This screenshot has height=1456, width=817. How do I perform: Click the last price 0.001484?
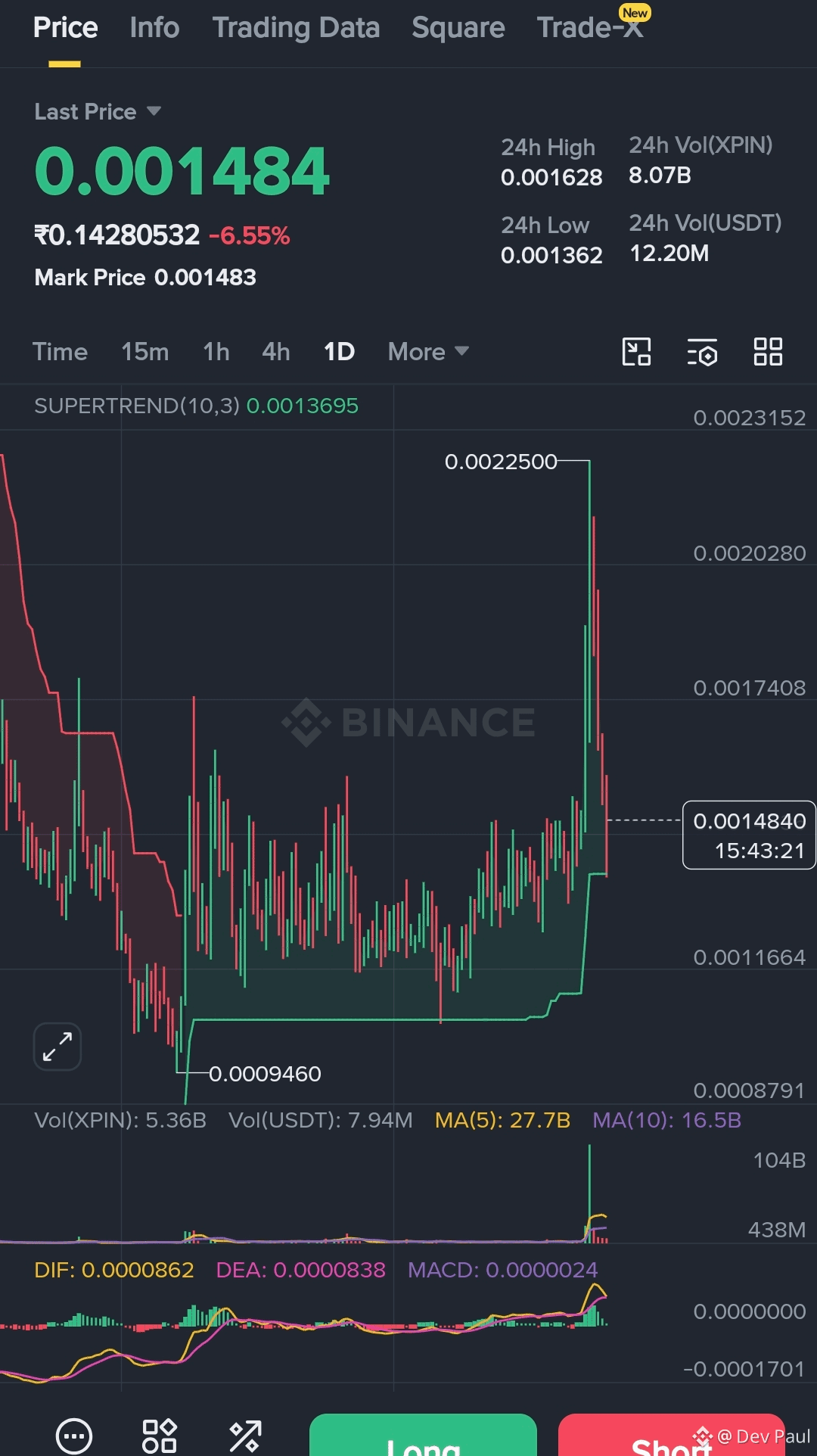182,171
